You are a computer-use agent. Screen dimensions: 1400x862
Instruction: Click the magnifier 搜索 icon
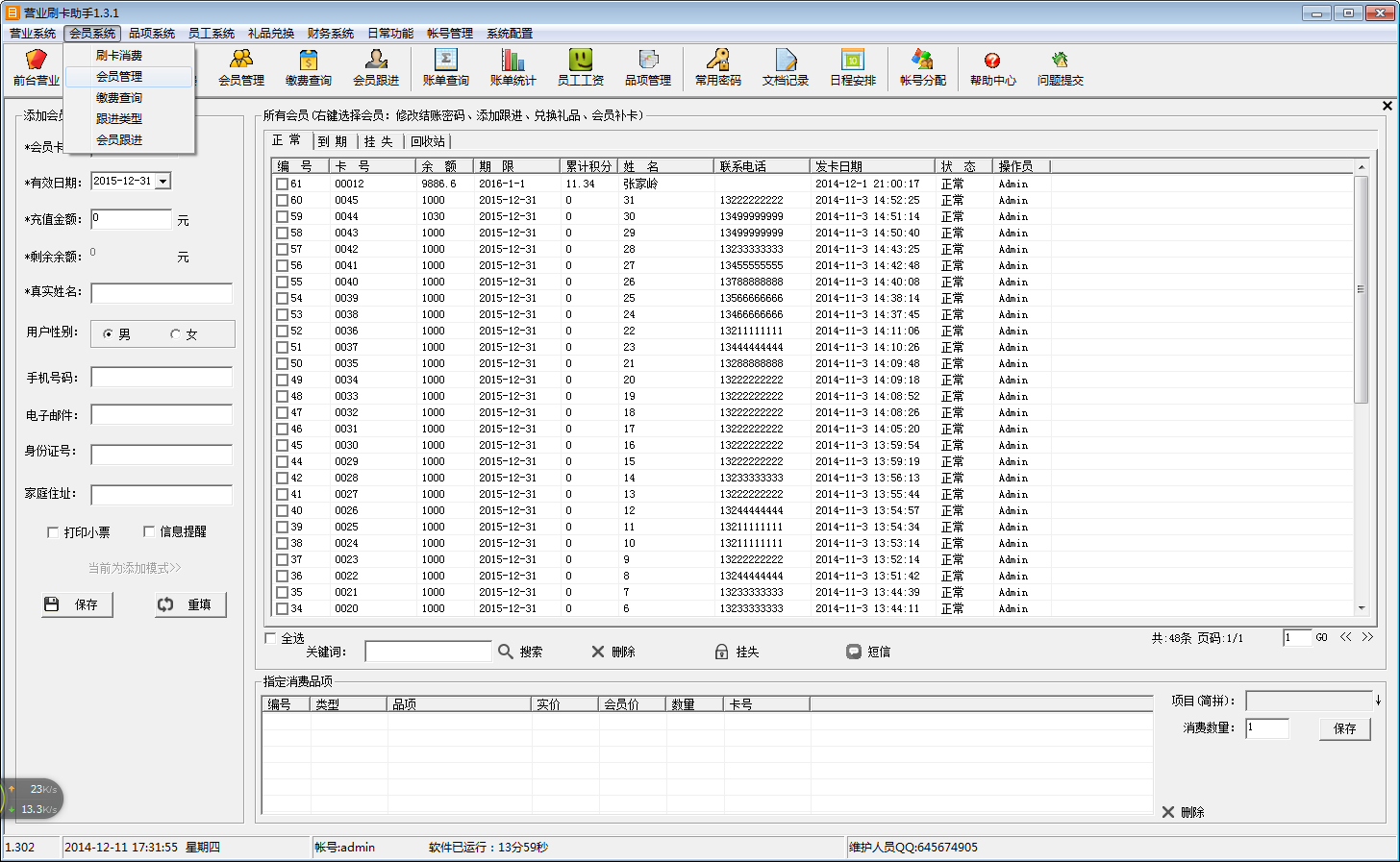[506, 652]
